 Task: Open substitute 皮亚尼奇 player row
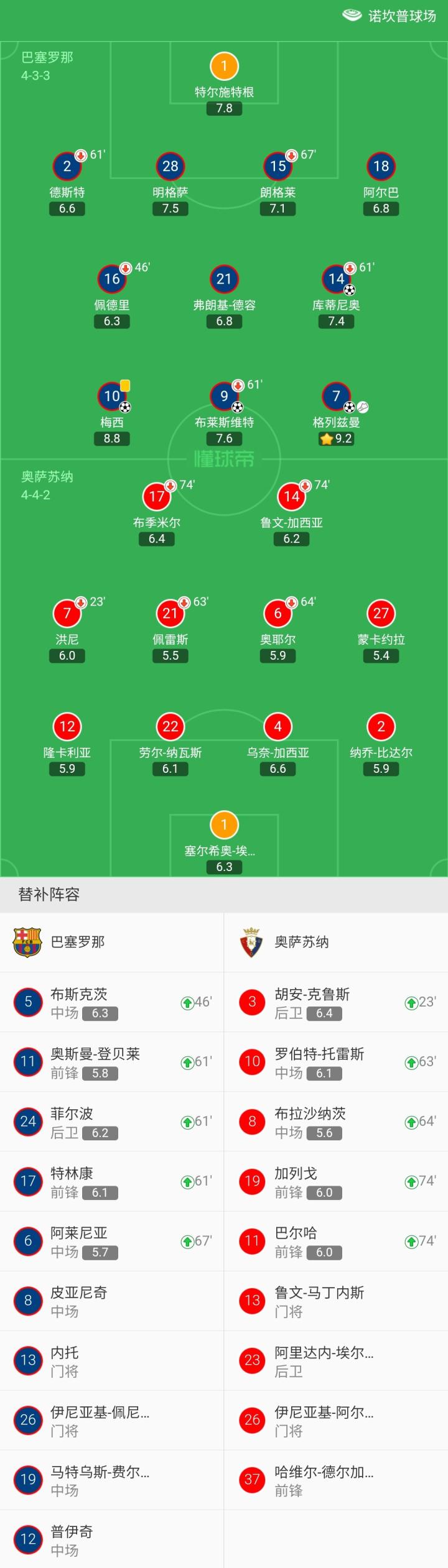112,1301
